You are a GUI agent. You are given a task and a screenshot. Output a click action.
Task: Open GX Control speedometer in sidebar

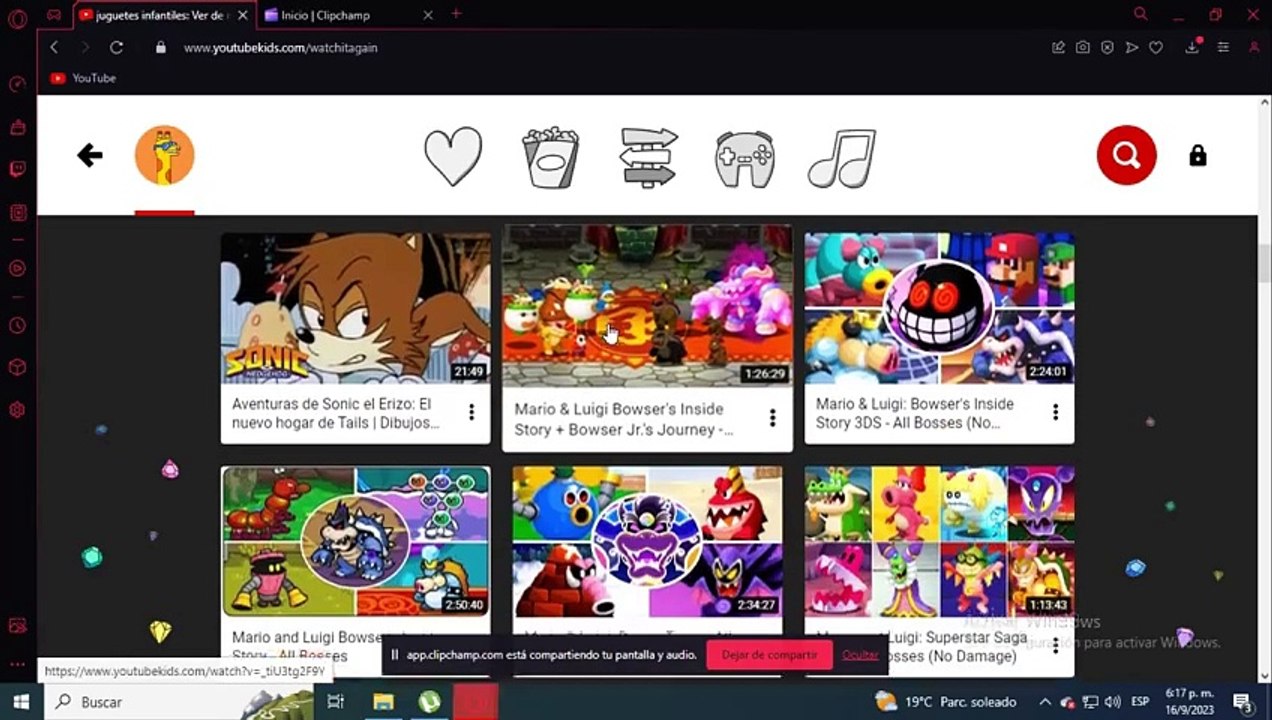(17, 84)
